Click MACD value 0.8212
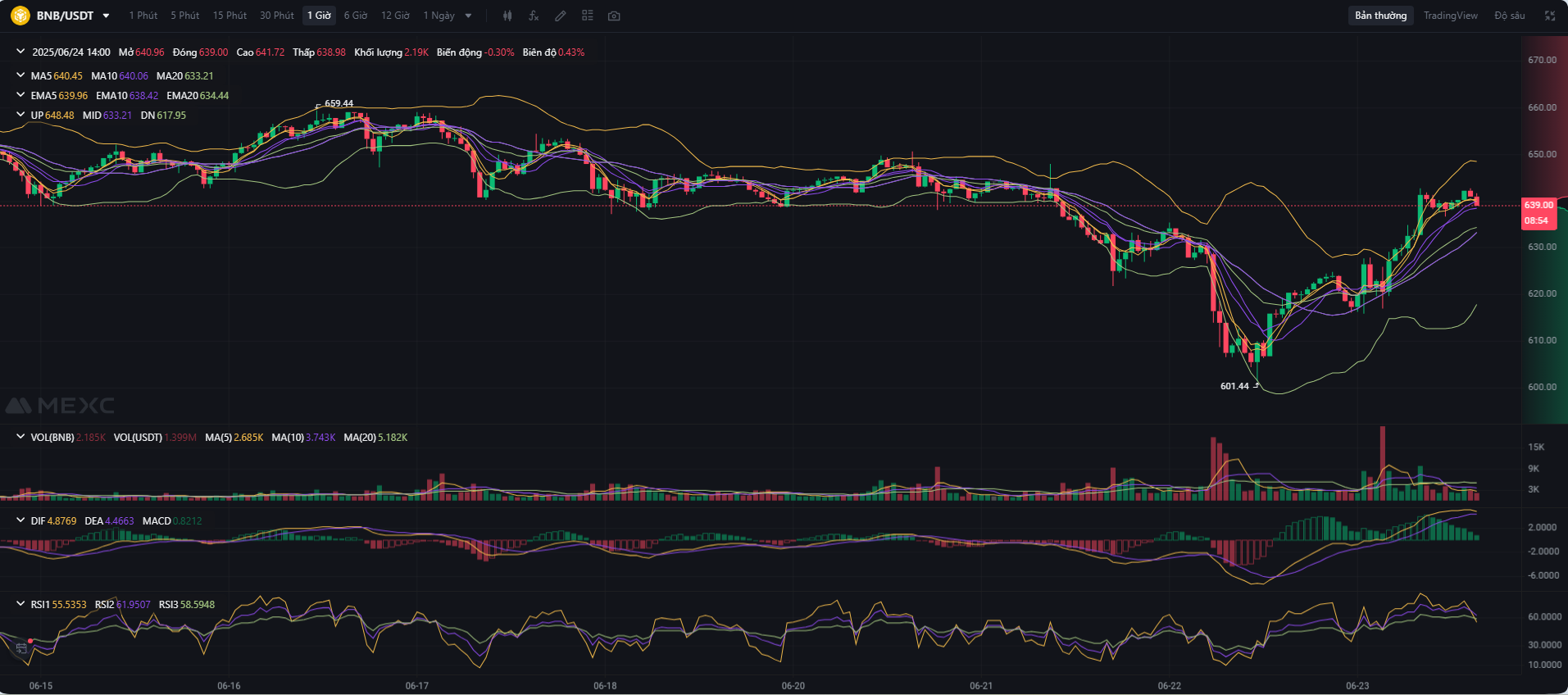The width and height of the screenshot is (1568, 695). [188, 520]
